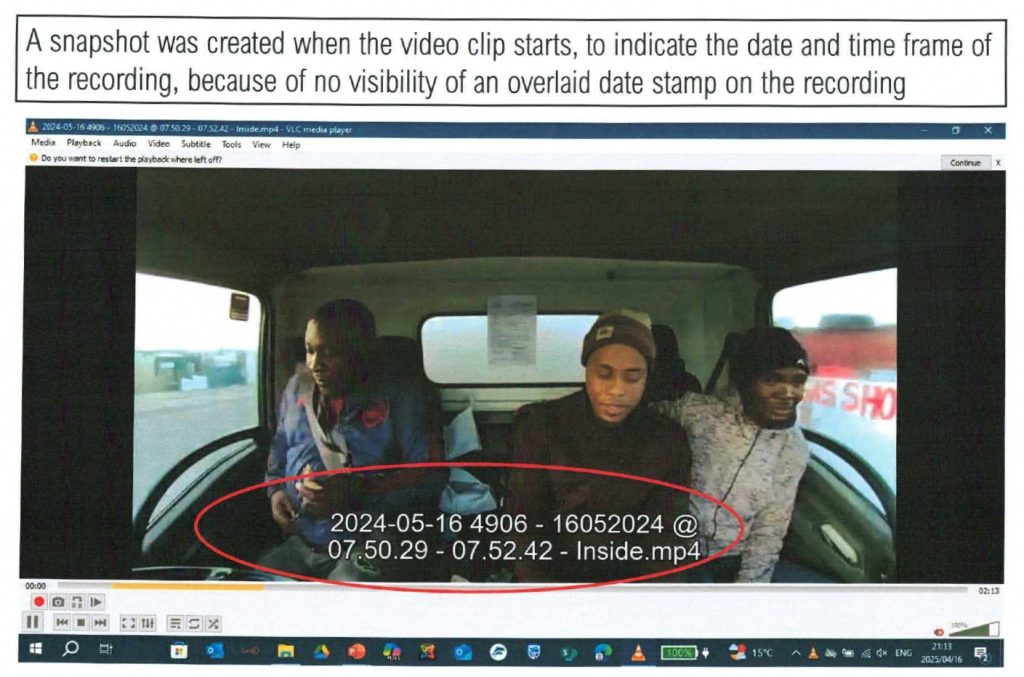
Task: Open the Subtitle menu
Action: tap(195, 144)
